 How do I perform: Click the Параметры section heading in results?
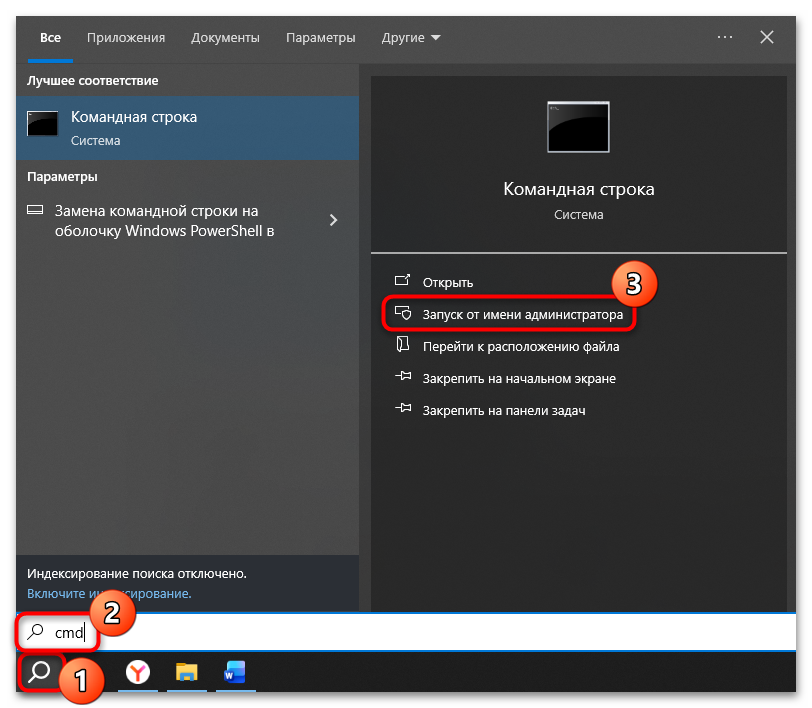coord(62,177)
